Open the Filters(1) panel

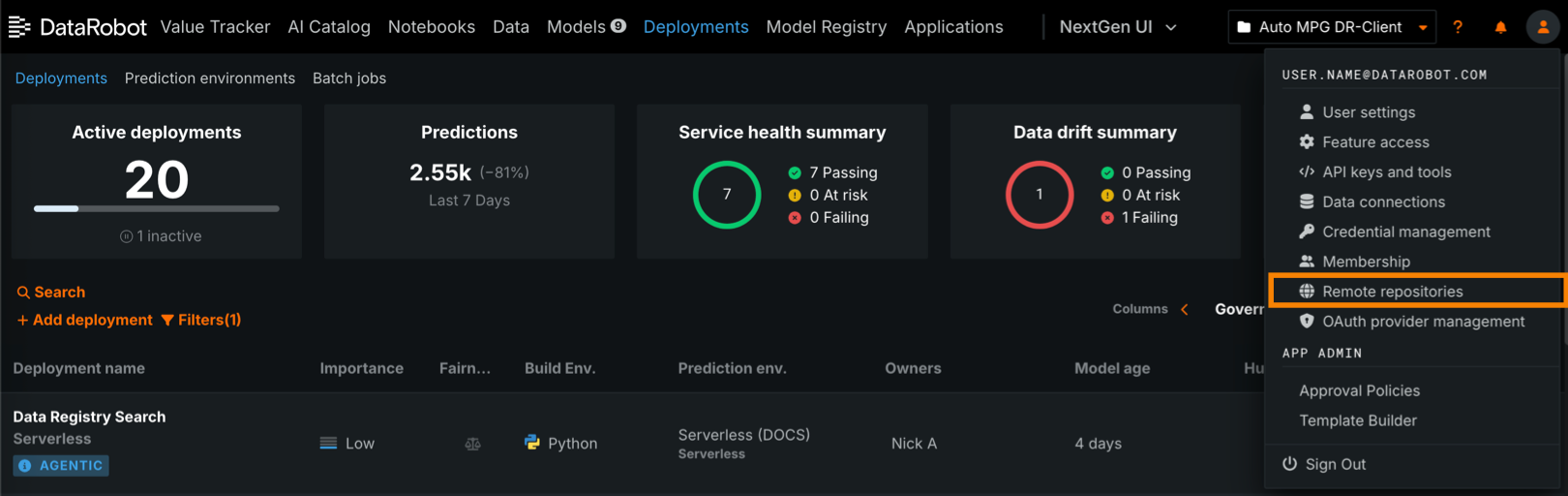coord(201,320)
